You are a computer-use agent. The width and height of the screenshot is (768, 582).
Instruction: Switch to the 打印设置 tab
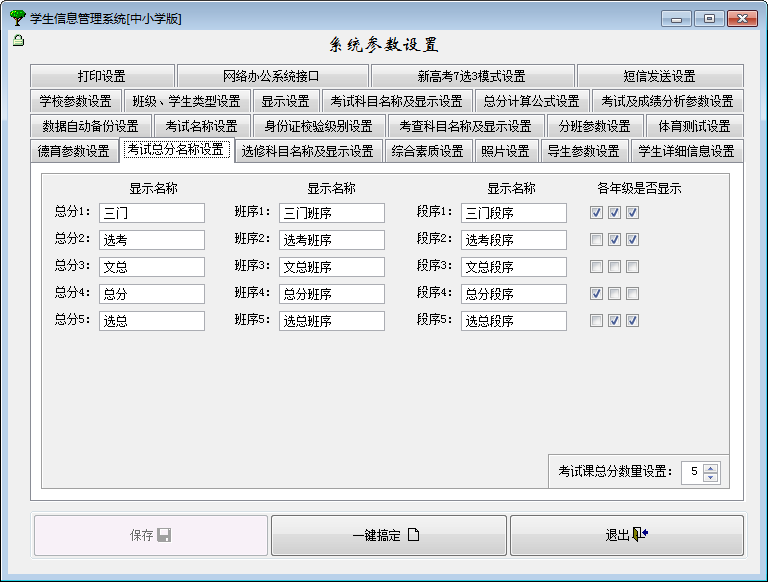[x=102, y=76]
